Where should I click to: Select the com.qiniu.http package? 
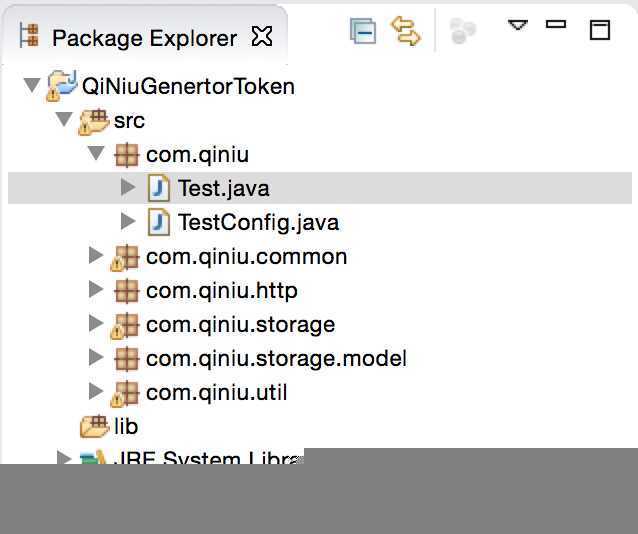pyautogui.click(x=222, y=291)
